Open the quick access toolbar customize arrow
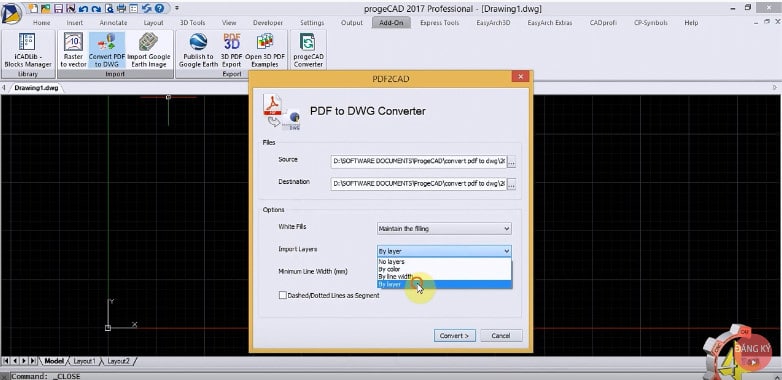Screen dimensions: 782x380 tap(177, 8)
